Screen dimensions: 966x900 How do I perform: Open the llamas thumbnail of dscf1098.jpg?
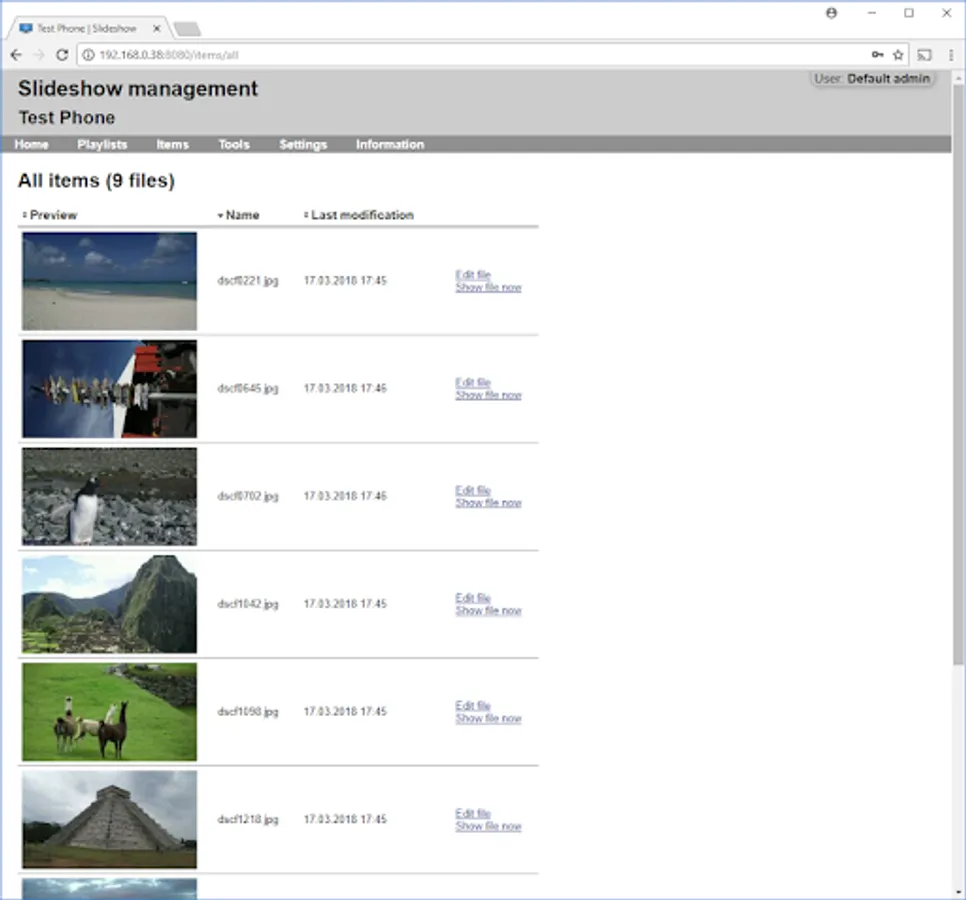click(x=110, y=712)
